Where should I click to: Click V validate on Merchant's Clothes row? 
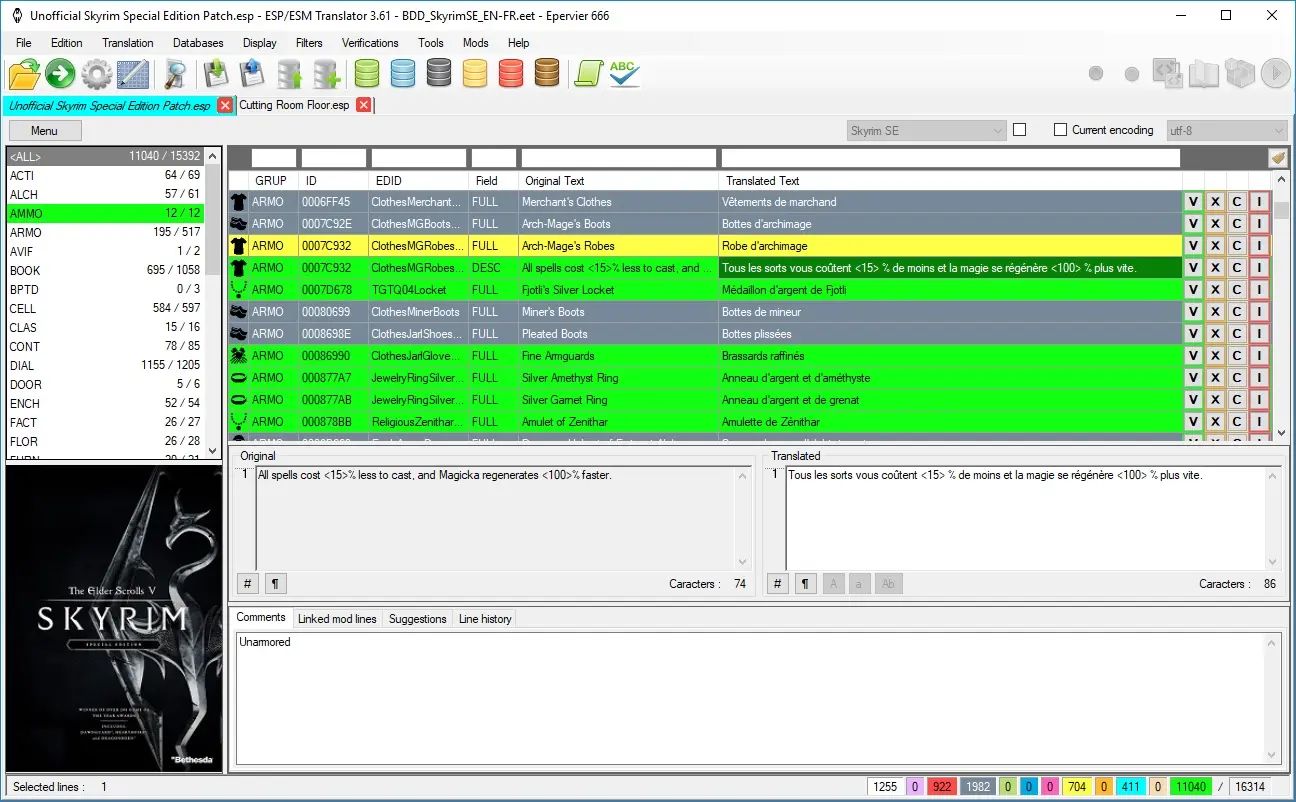click(1193, 202)
